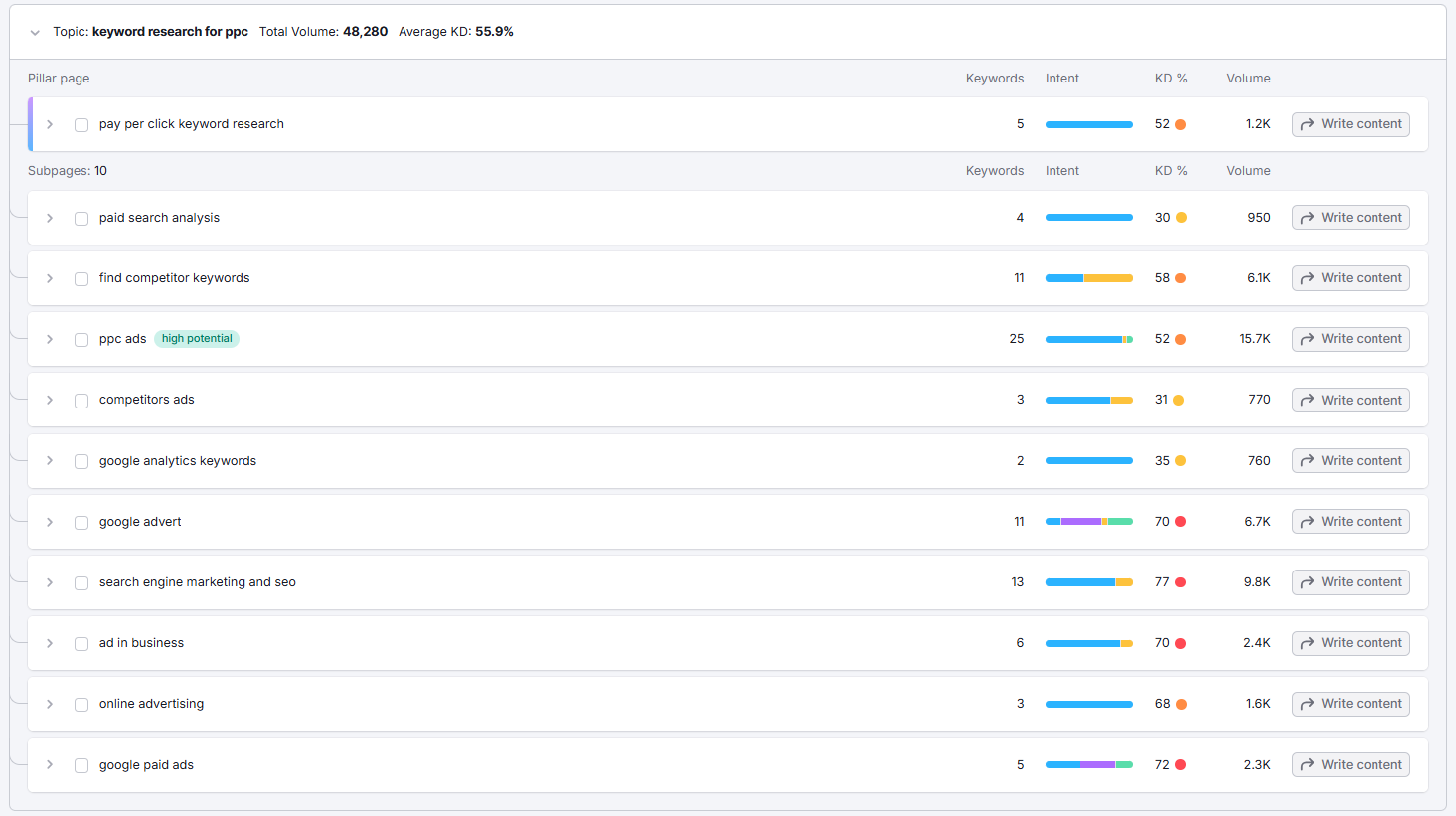This screenshot has width=1456, height=816.
Task: Click the KD % header in Pillar page section
Action: [x=1171, y=79]
